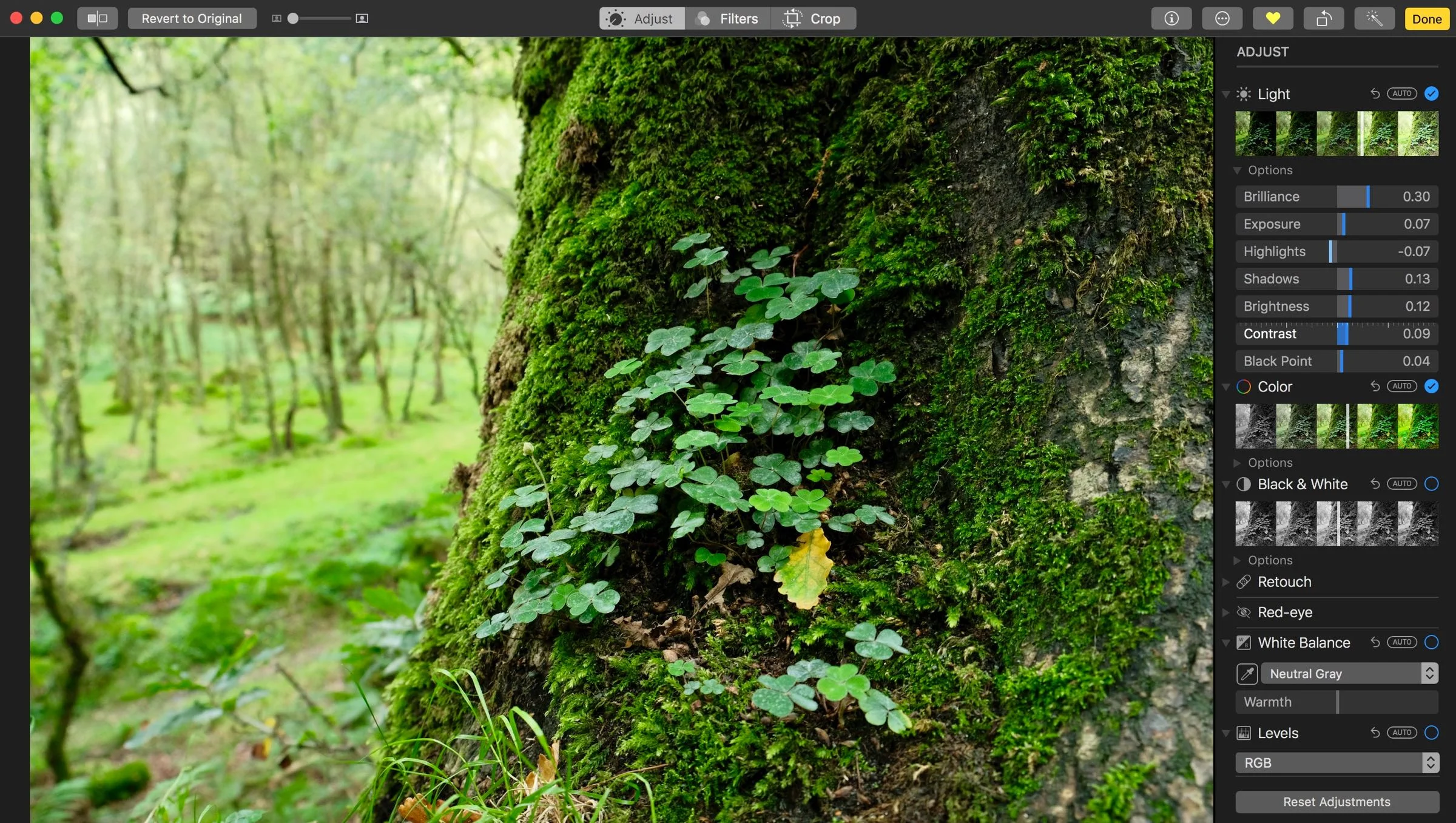Enable the Black & White adjustment circle
Screen dimensions: 1456x823
1431,484
